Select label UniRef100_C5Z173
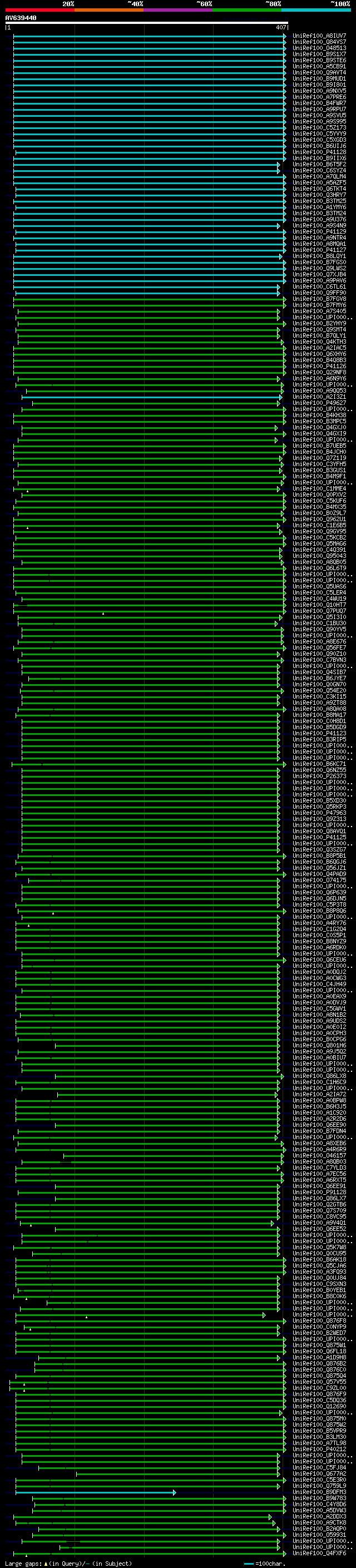Image resolution: width=356 pixels, height=1568 pixels. point(319,128)
